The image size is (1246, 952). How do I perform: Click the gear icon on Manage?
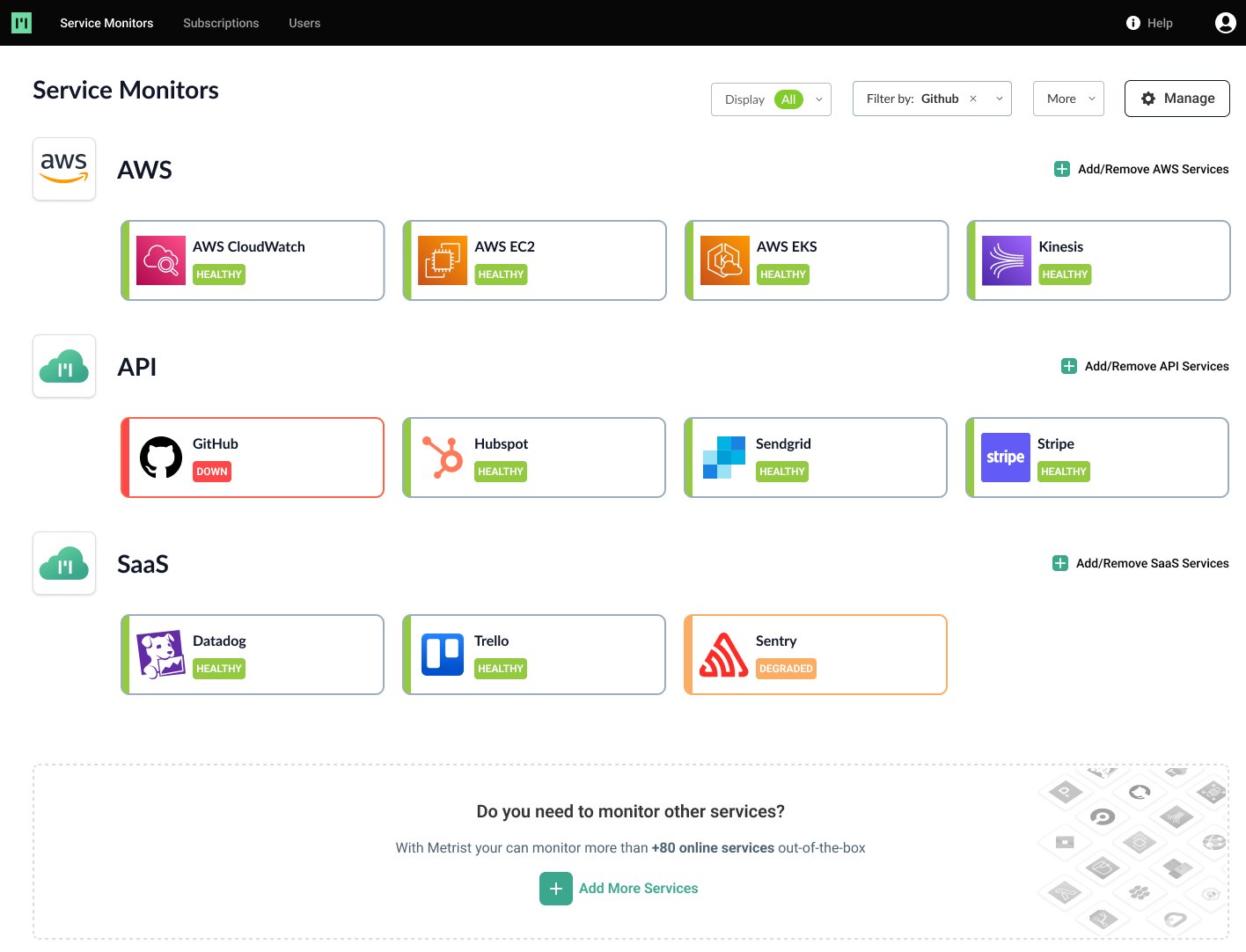point(1148,99)
